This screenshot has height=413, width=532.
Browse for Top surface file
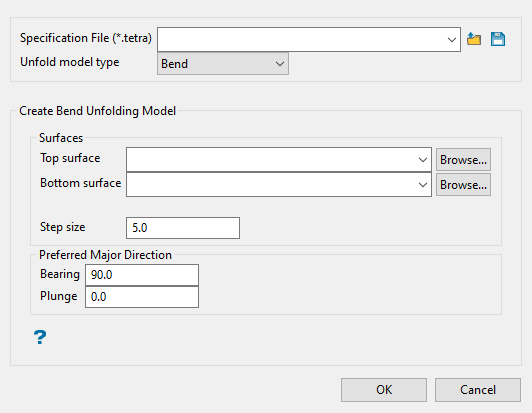463,159
